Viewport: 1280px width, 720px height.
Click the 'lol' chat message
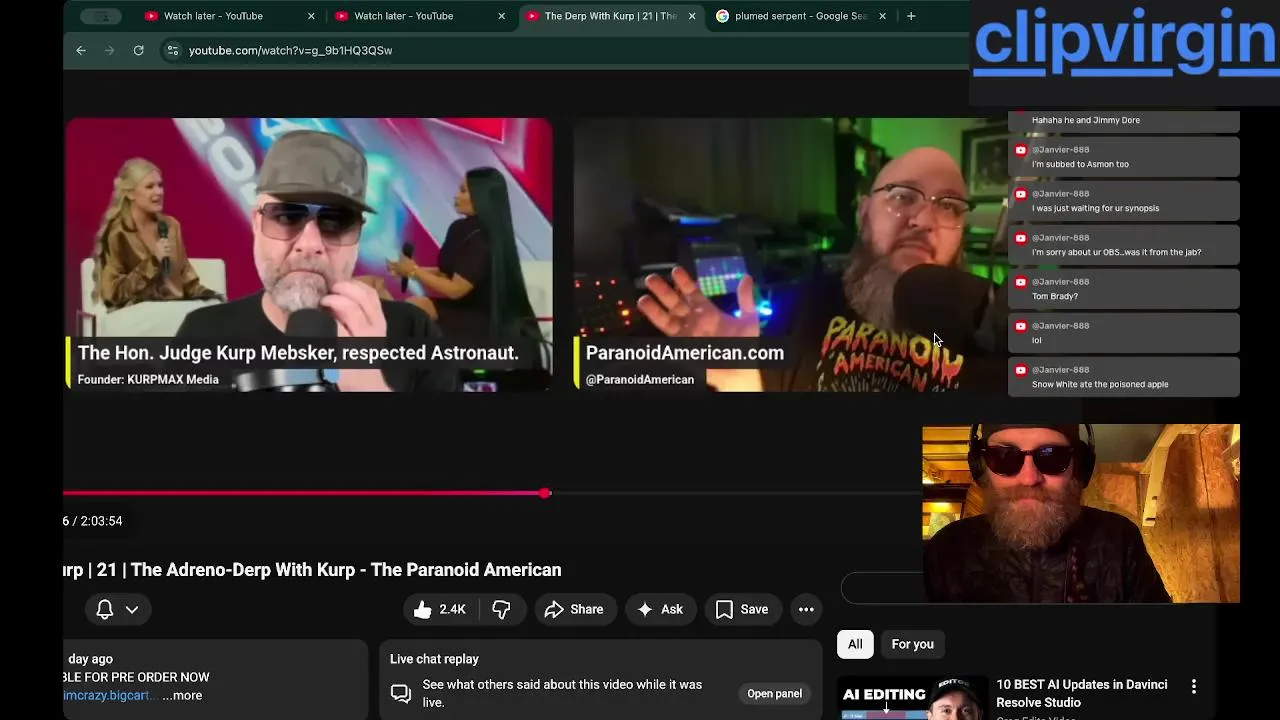click(1124, 333)
